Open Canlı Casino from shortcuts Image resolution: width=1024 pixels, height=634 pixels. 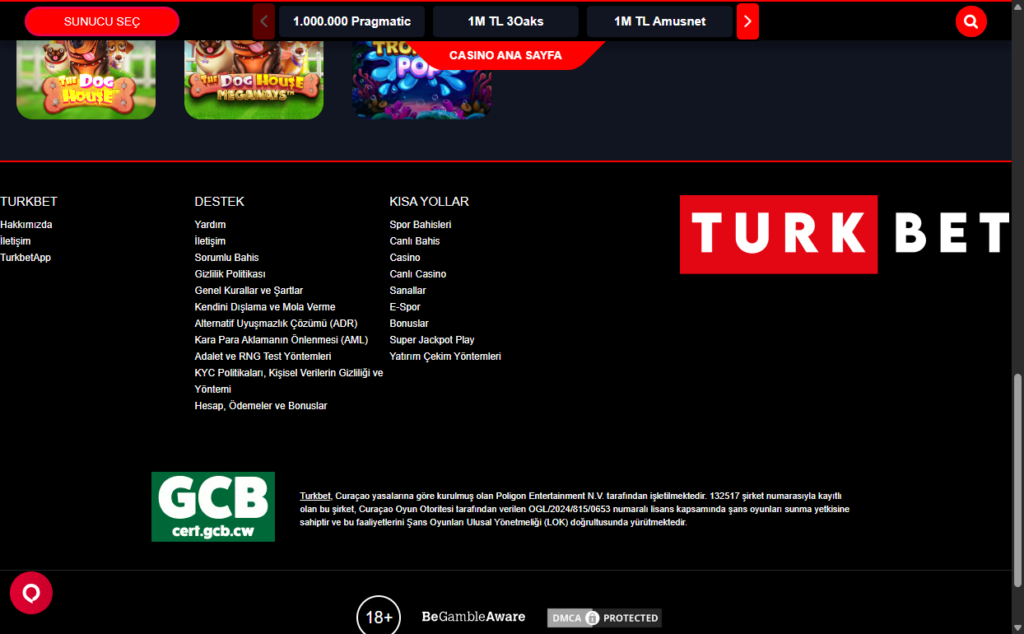coord(418,273)
